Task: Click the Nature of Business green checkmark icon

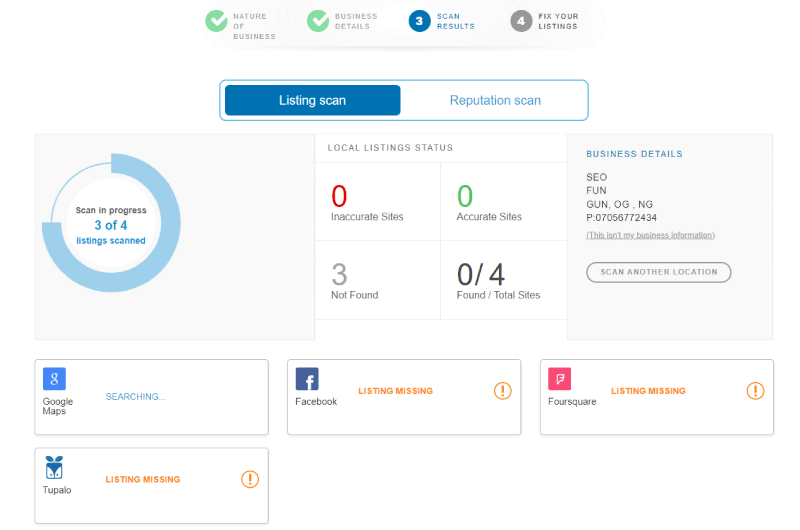Action: [x=216, y=21]
